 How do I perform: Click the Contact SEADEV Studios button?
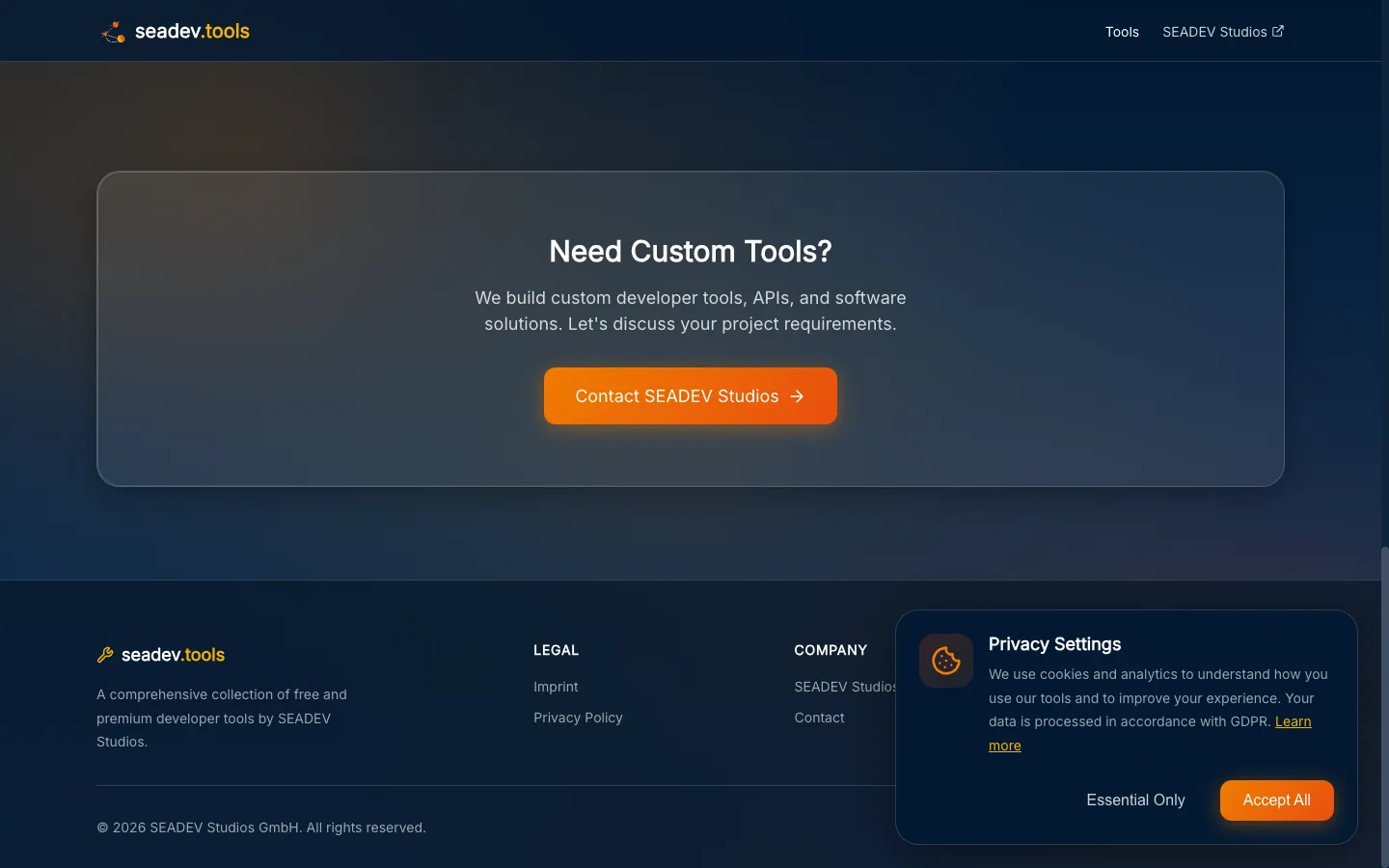point(690,395)
